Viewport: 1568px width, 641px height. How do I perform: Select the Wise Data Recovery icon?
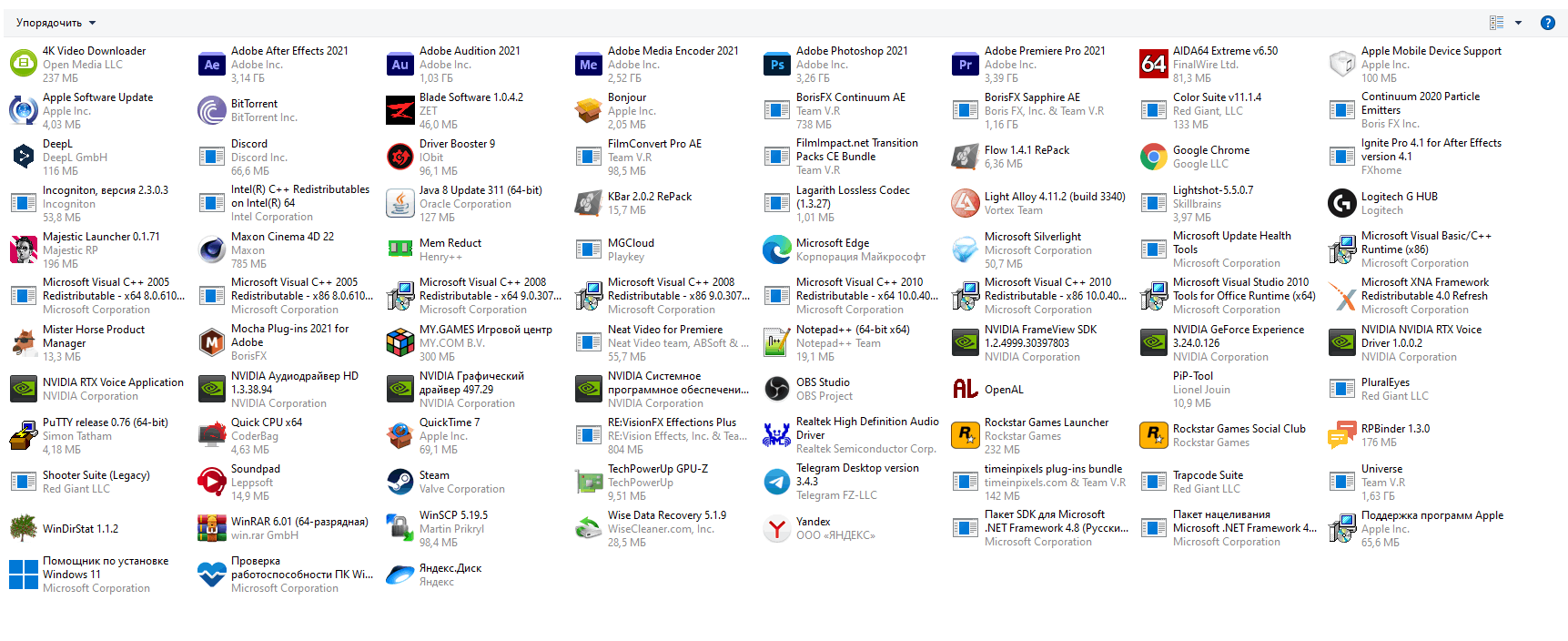click(x=588, y=528)
